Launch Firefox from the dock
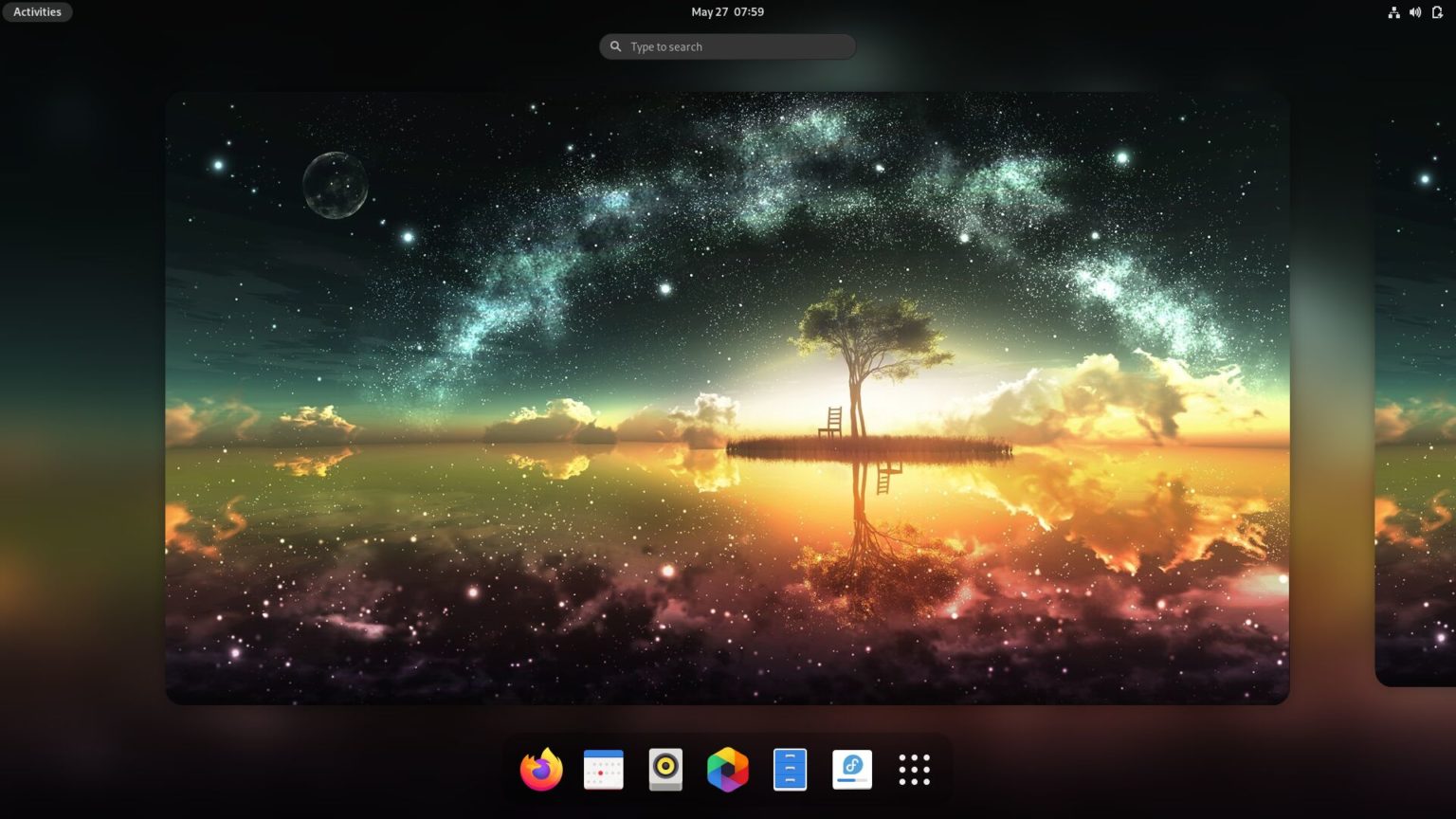 point(540,770)
